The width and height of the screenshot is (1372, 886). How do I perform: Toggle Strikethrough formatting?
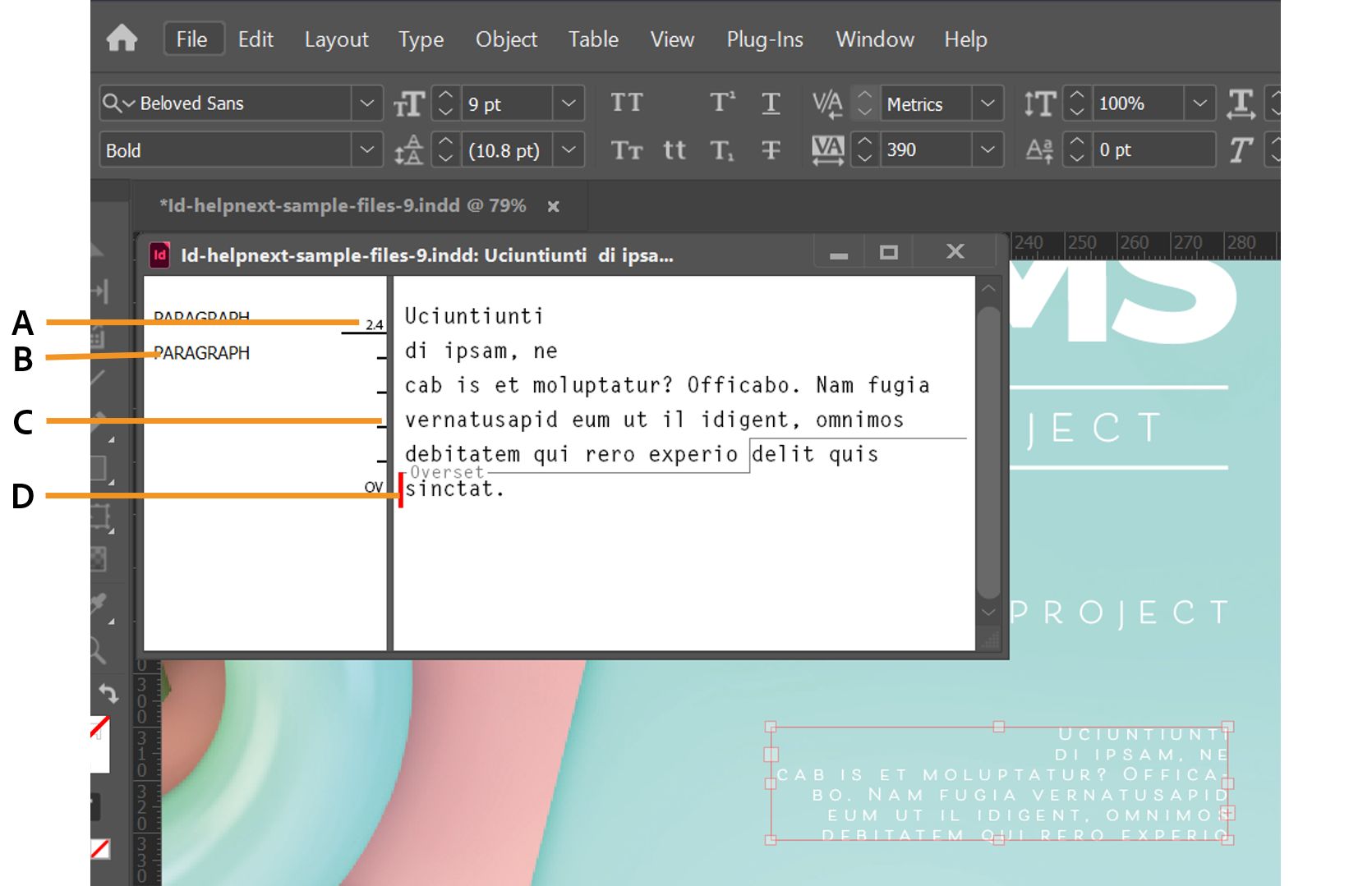click(x=771, y=150)
